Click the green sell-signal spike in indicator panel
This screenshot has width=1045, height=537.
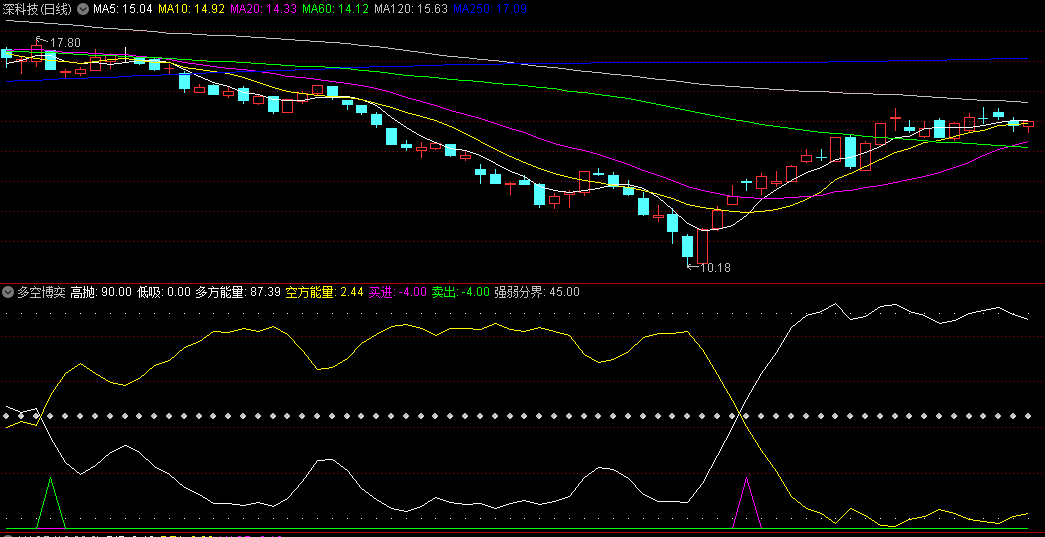coord(51,502)
